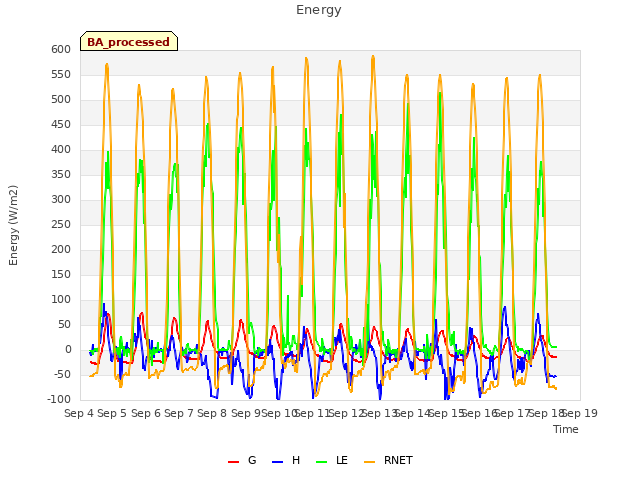Click the Sep 9 x-axis tick label
The width and height of the screenshot is (640, 480).
tap(246, 413)
